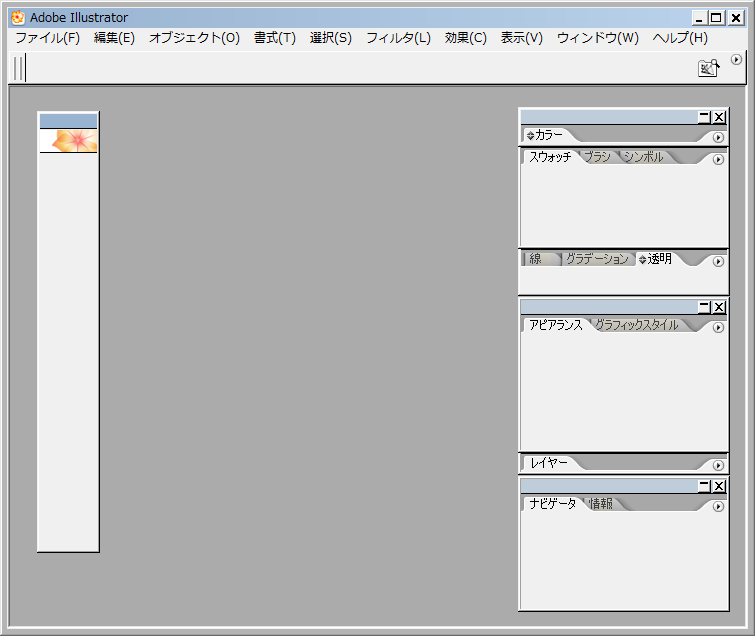Cycle the 透明 panel size with its double arrows
The image size is (755, 636).
coord(642,260)
